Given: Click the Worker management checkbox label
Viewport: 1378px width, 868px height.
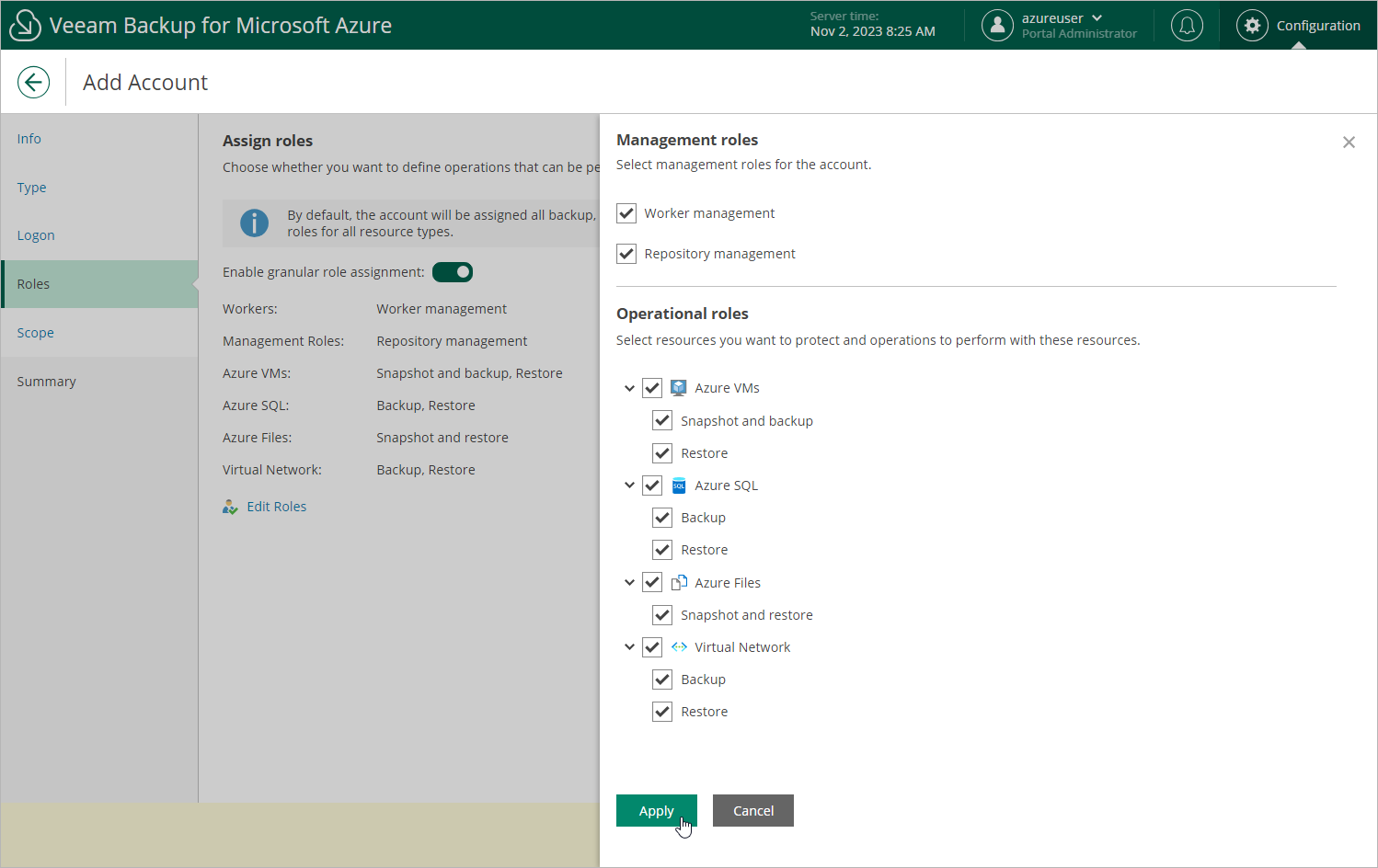Looking at the screenshot, I should tap(709, 213).
